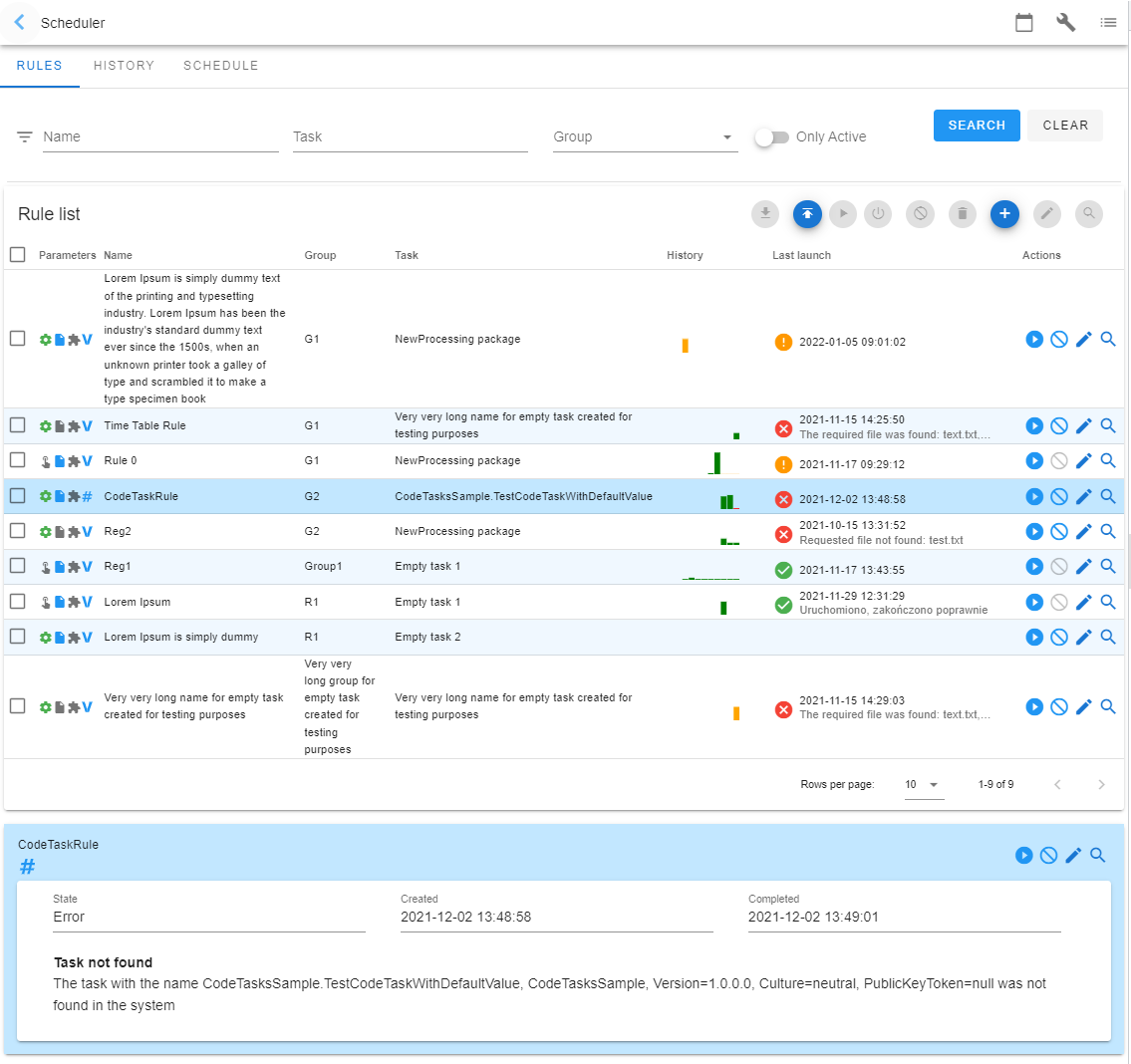The image size is (1131, 1064).
Task: Go to previous page of rules
Action: point(1057,785)
